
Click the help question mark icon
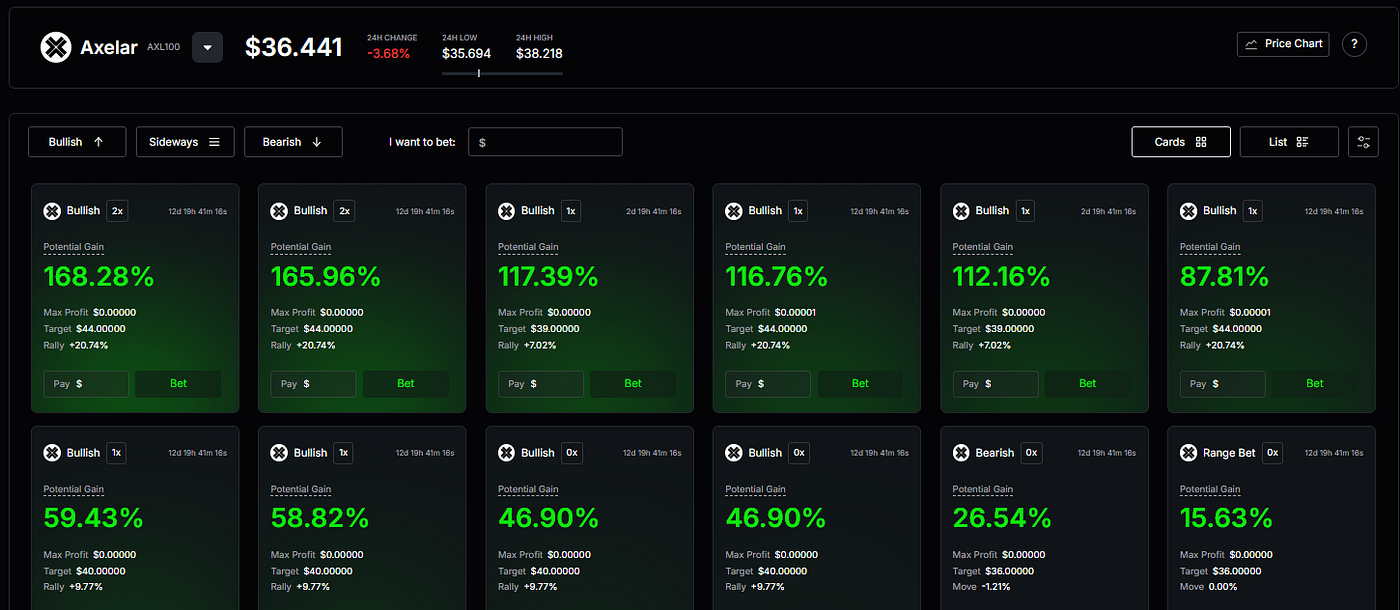[x=1354, y=44]
